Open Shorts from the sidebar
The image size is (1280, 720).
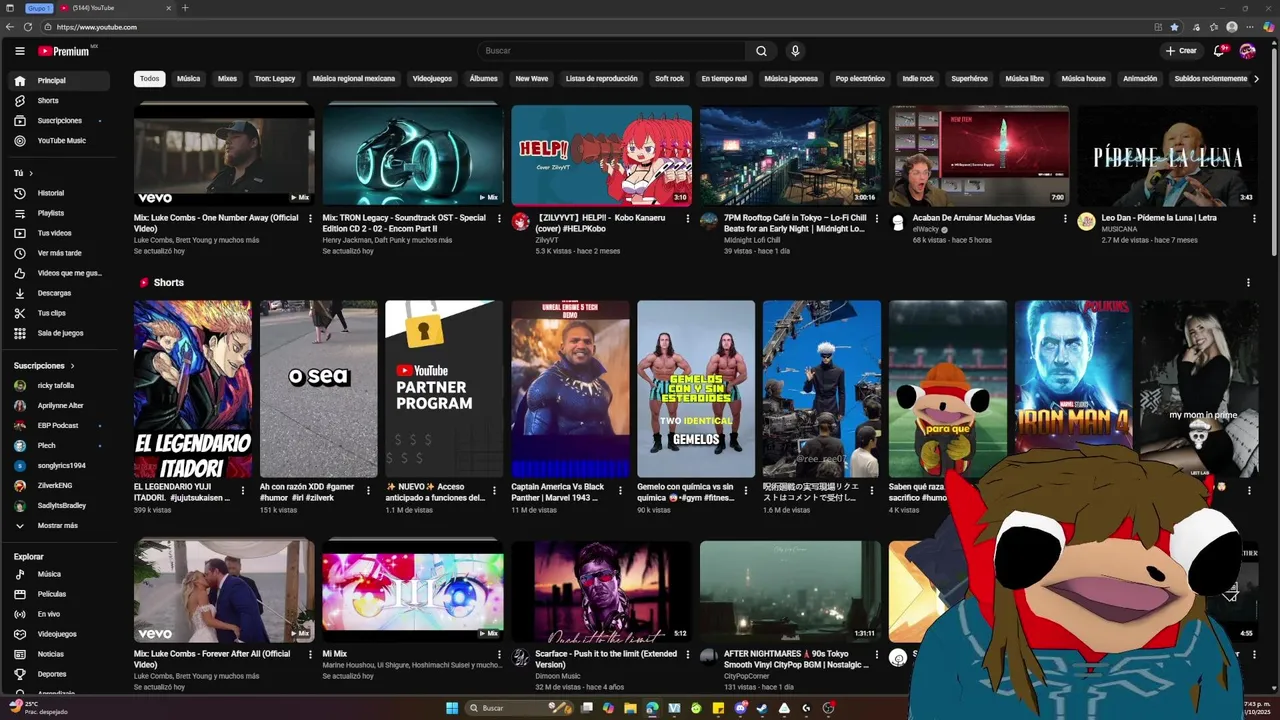(60, 101)
